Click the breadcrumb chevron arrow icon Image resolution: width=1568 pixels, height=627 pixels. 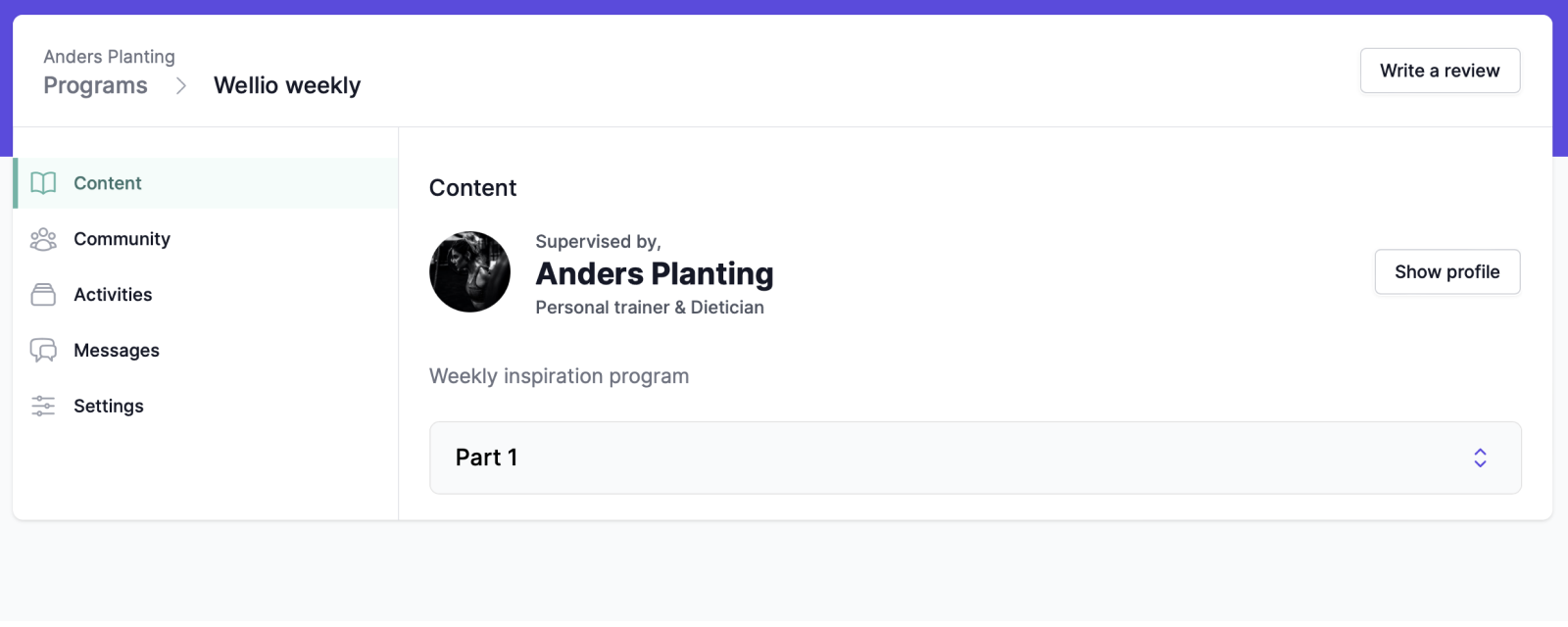click(181, 86)
